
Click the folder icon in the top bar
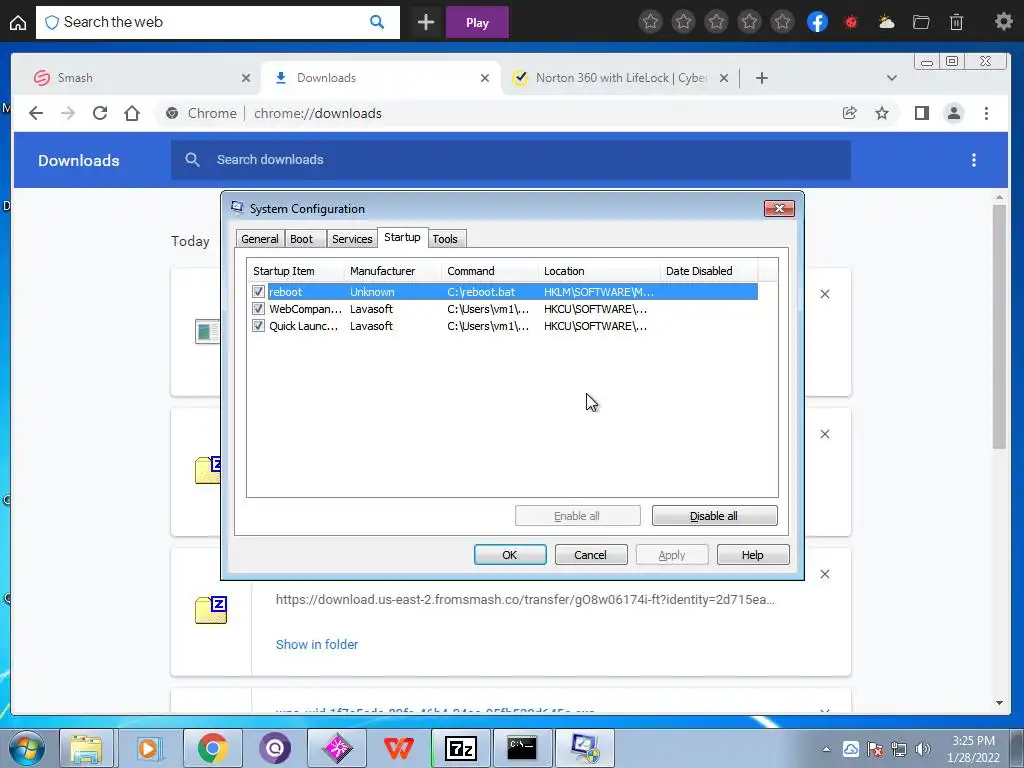tap(921, 23)
